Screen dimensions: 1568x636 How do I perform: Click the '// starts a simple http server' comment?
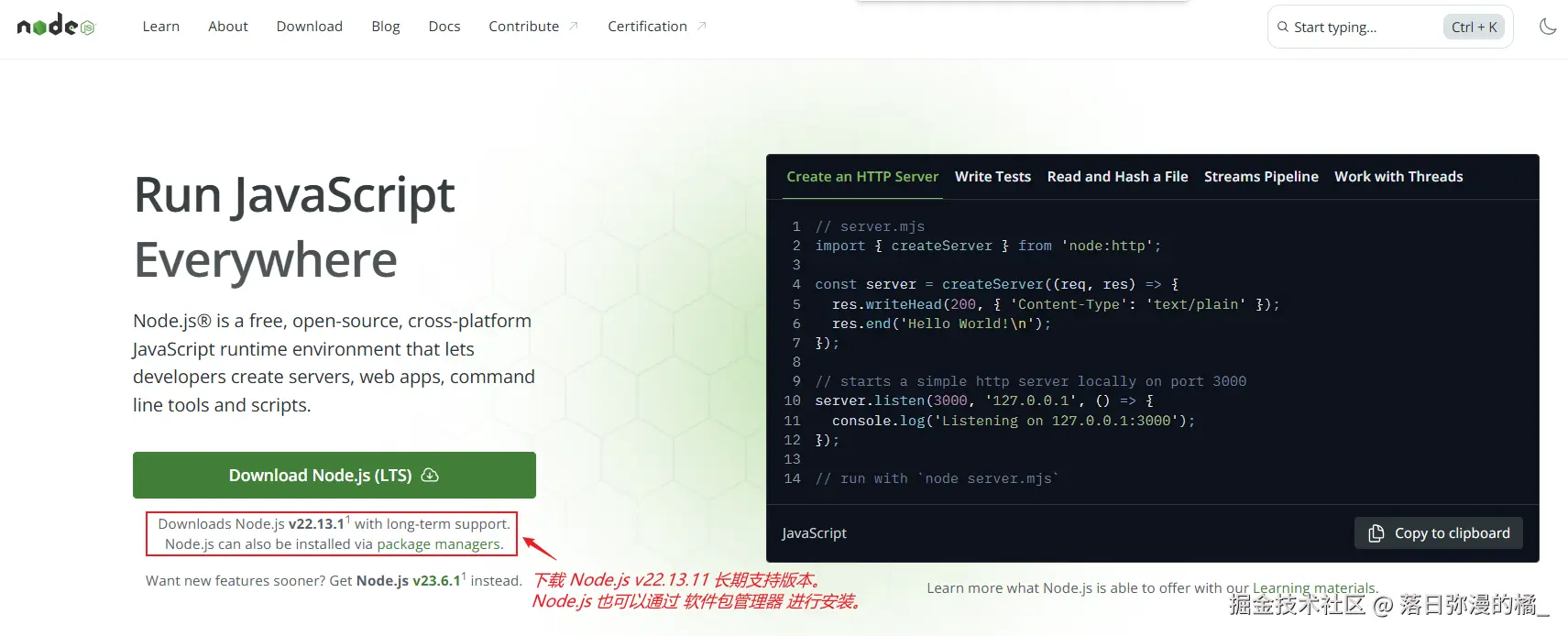point(1031,381)
